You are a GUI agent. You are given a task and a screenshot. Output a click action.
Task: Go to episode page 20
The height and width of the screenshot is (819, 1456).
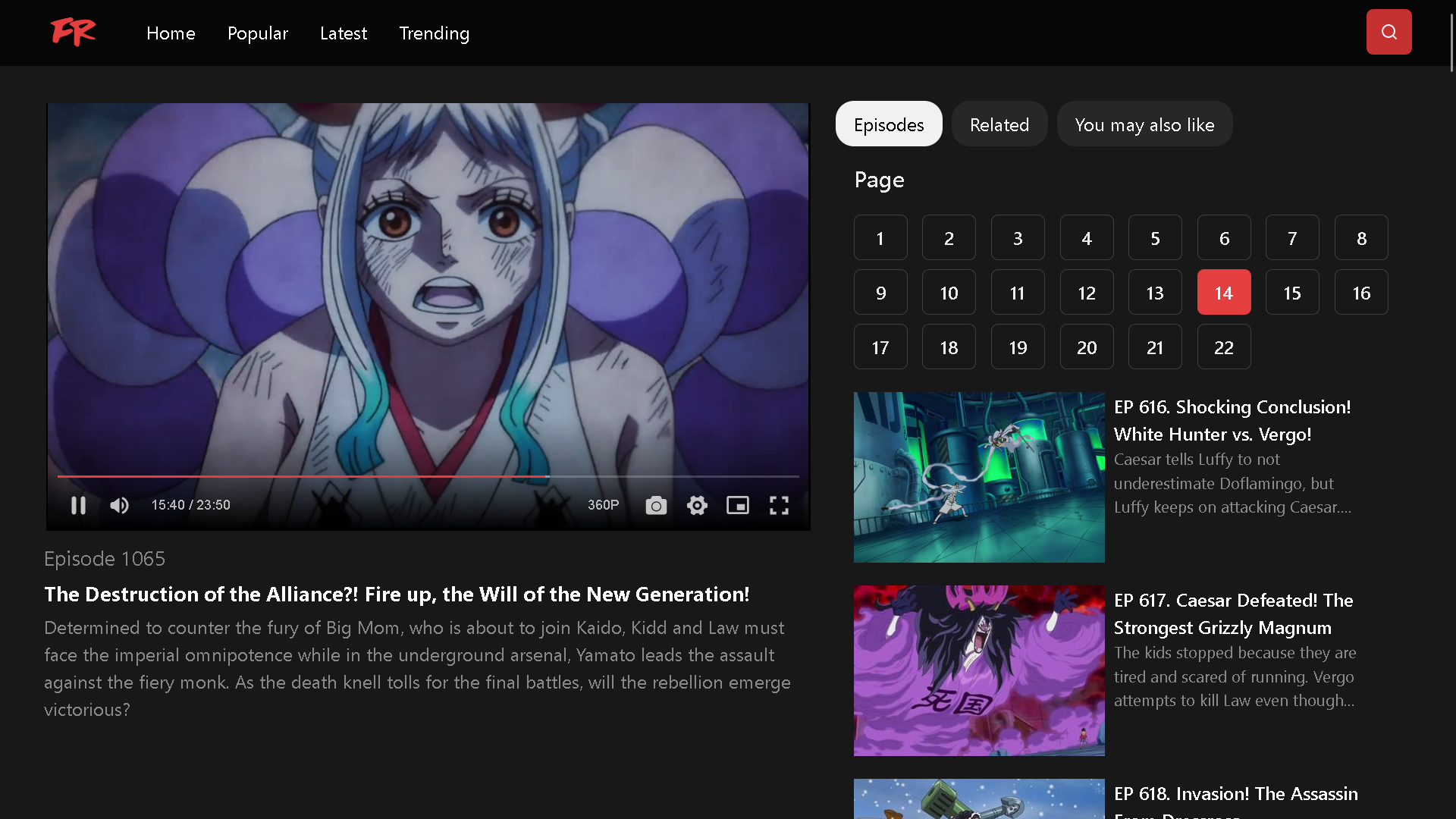(1087, 347)
